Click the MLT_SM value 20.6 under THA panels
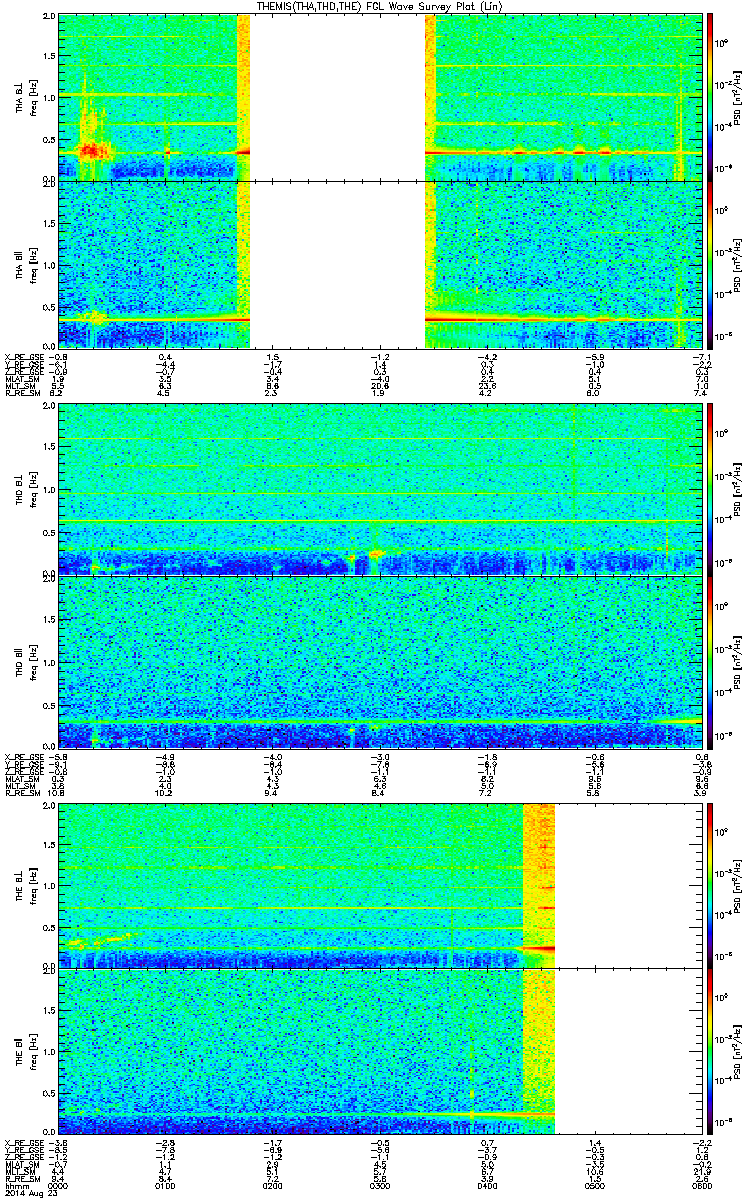 (381, 386)
